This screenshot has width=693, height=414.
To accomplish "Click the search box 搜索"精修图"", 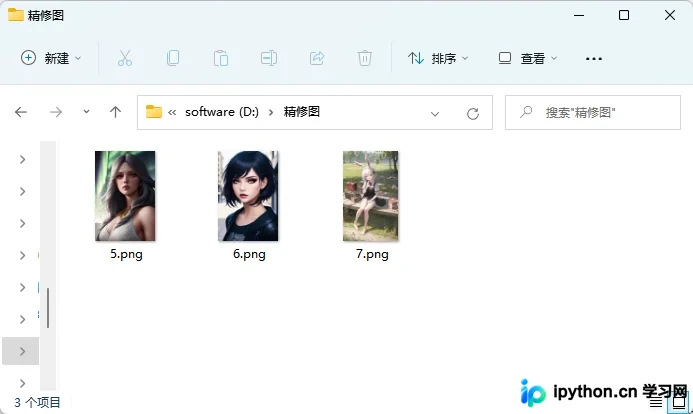I will point(593,113).
